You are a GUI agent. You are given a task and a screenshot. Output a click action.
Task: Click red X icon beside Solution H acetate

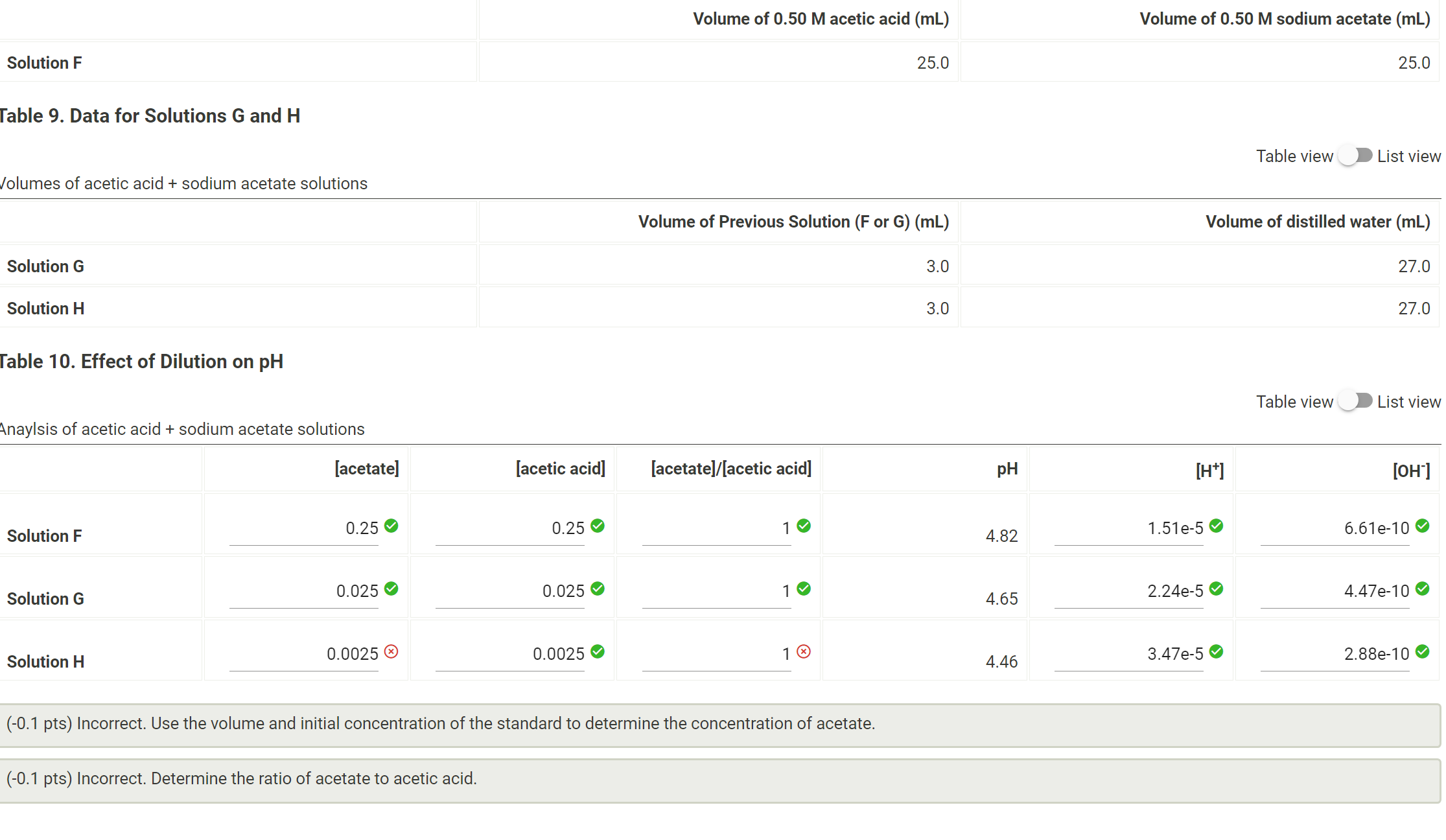(391, 651)
